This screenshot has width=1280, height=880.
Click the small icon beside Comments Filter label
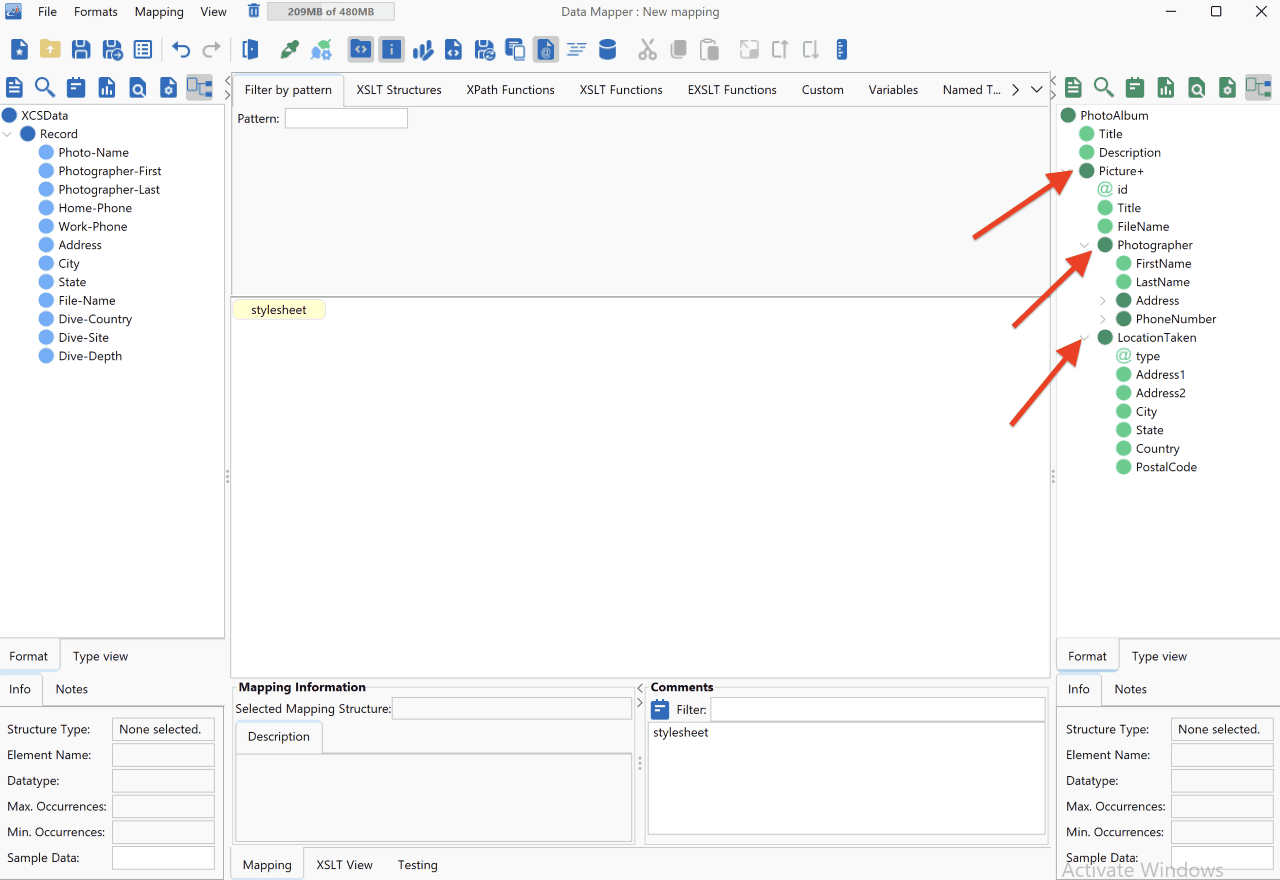click(660, 710)
